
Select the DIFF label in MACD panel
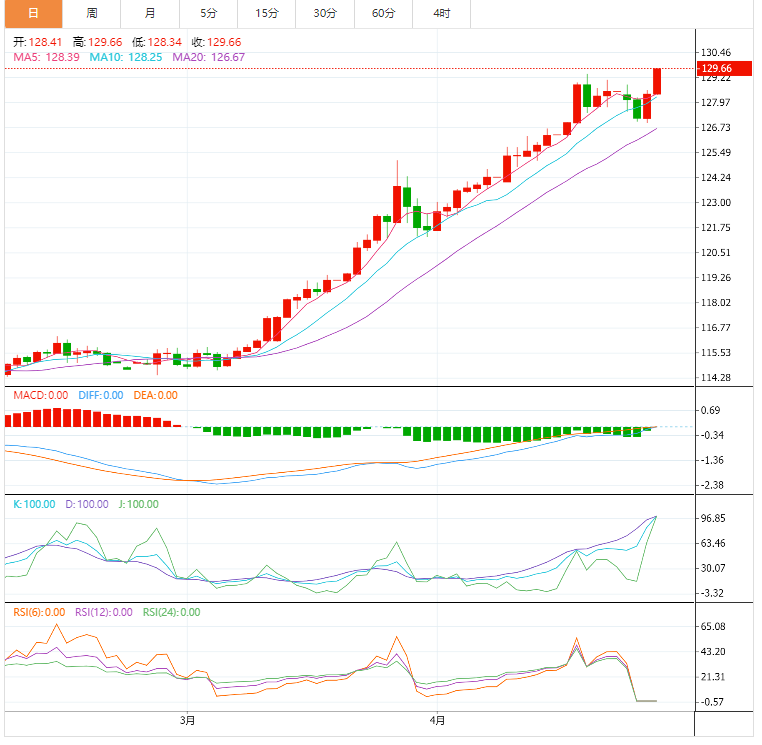(100, 395)
